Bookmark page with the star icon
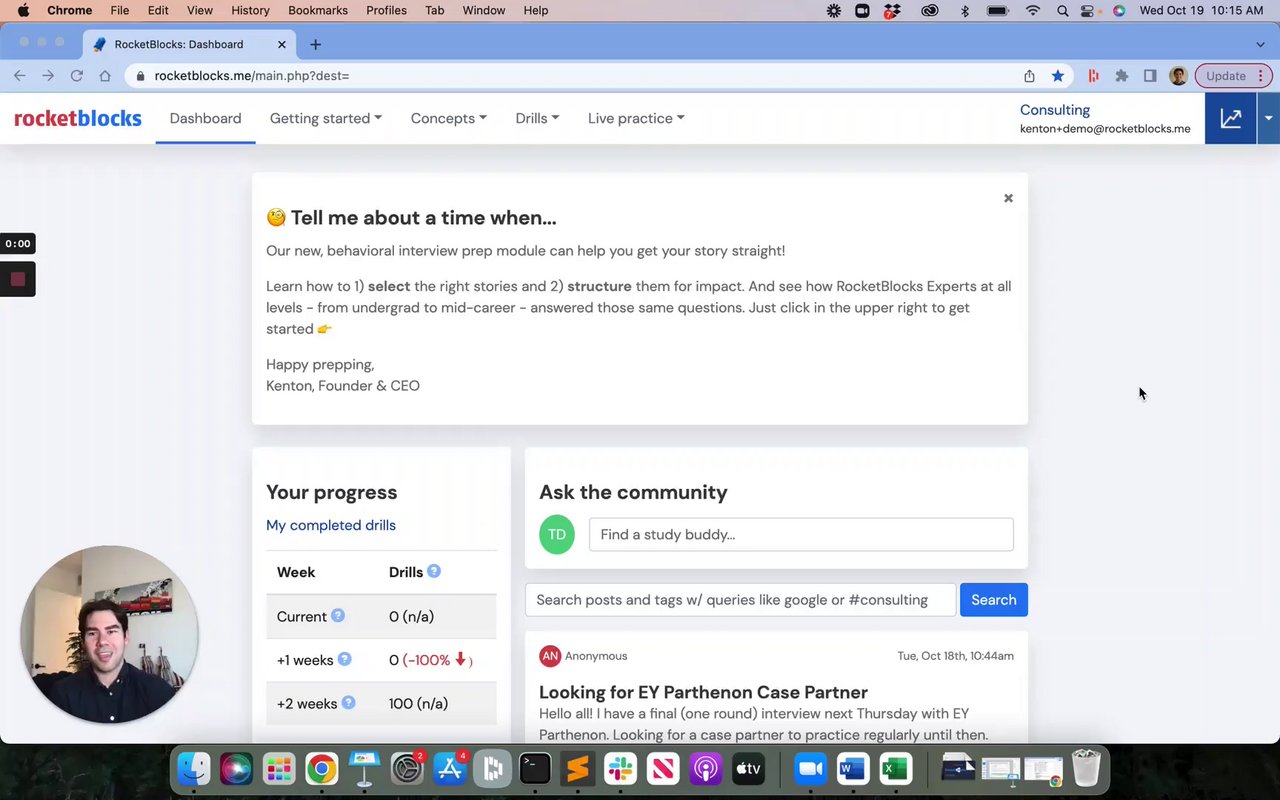 [1057, 76]
